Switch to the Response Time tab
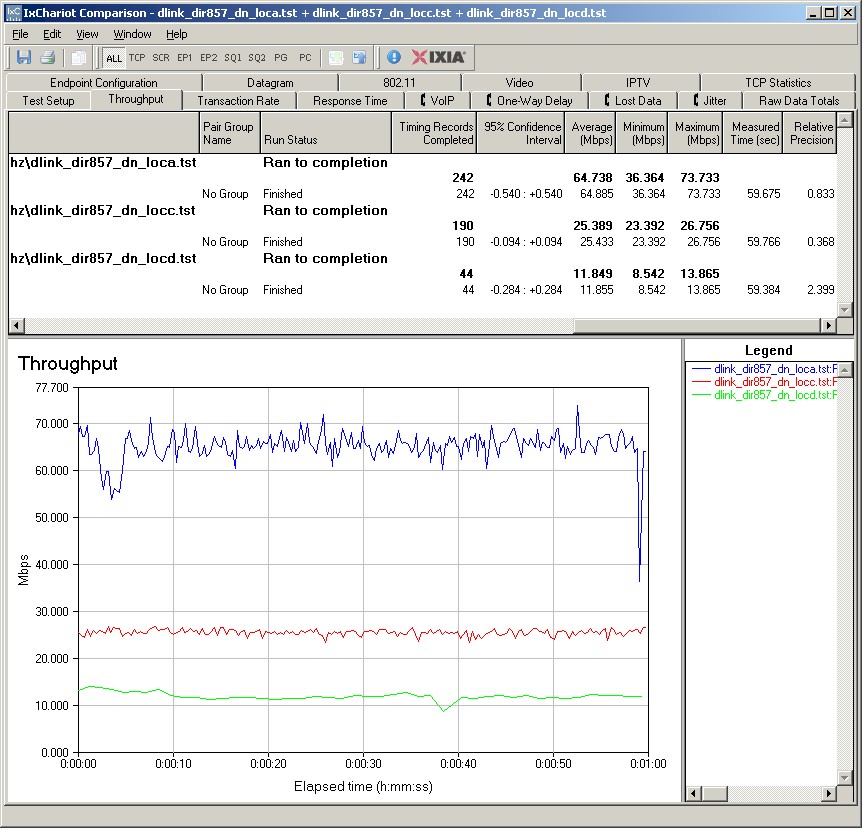862x828 pixels. (350, 101)
